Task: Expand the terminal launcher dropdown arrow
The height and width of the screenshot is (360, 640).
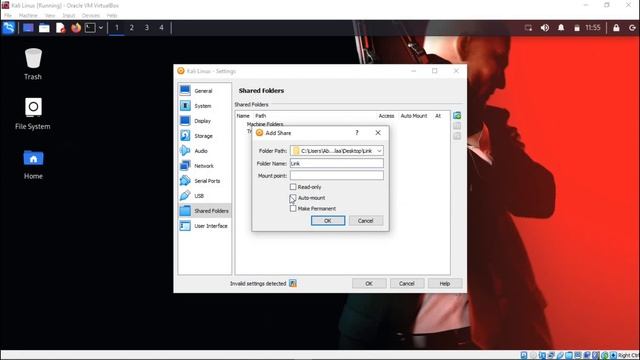Action: (x=101, y=28)
